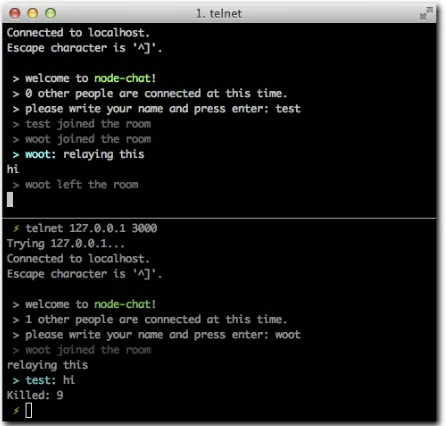
Task: Click 'woot joined the room' in lower pane
Action: (82, 350)
